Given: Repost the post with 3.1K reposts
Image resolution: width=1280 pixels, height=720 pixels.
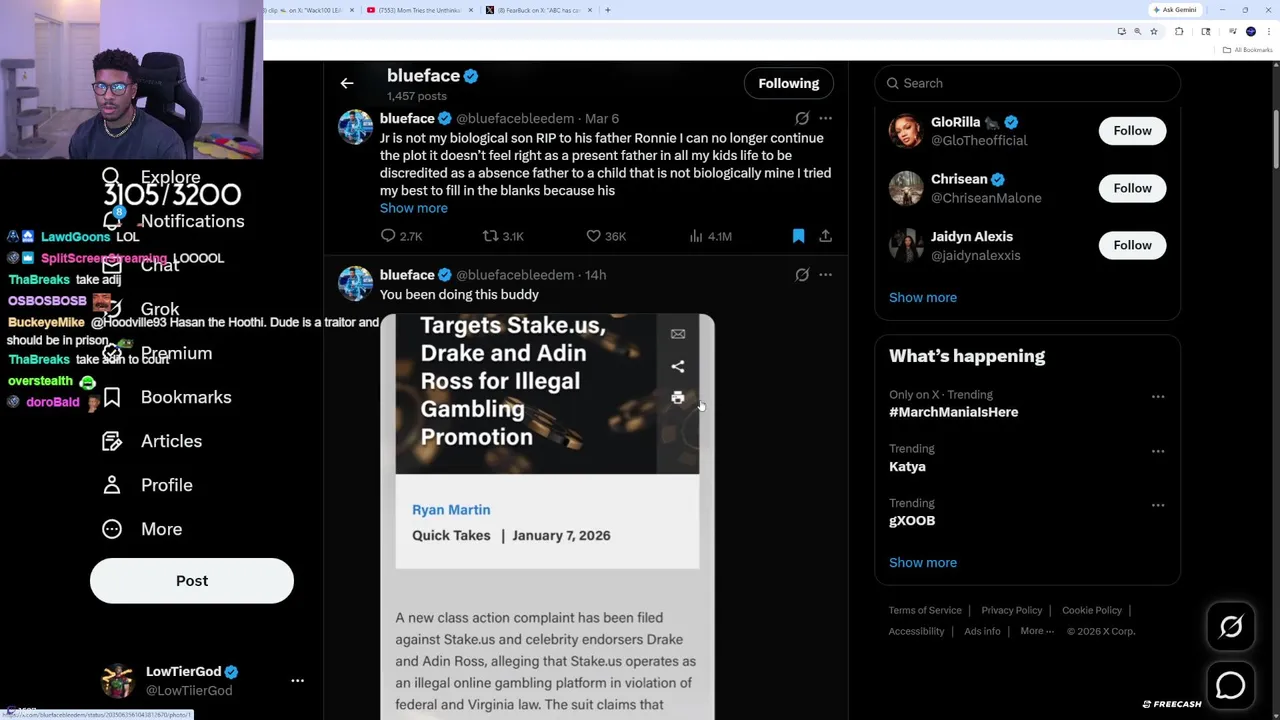Looking at the screenshot, I should (503, 236).
